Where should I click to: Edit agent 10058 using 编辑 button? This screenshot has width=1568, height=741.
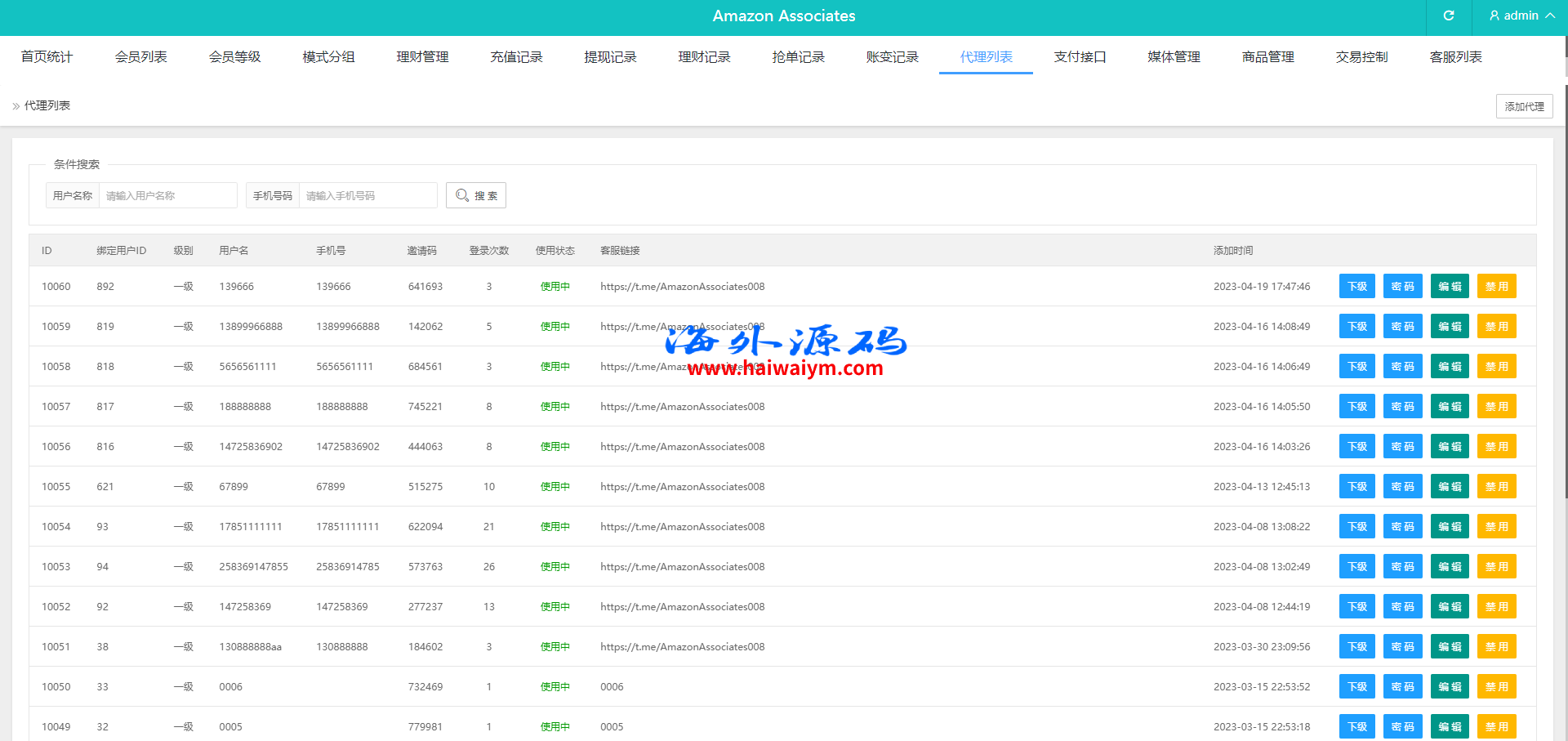(x=1450, y=367)
